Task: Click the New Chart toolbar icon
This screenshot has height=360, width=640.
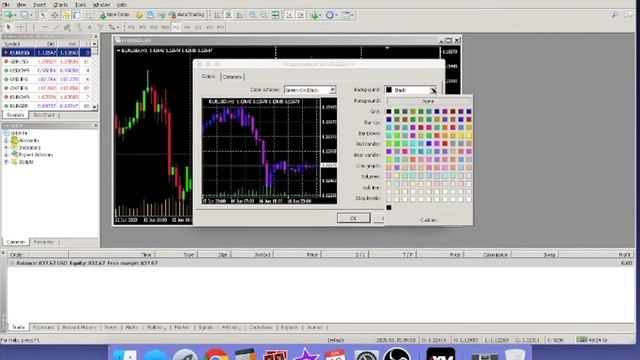Action: (9, 15)
